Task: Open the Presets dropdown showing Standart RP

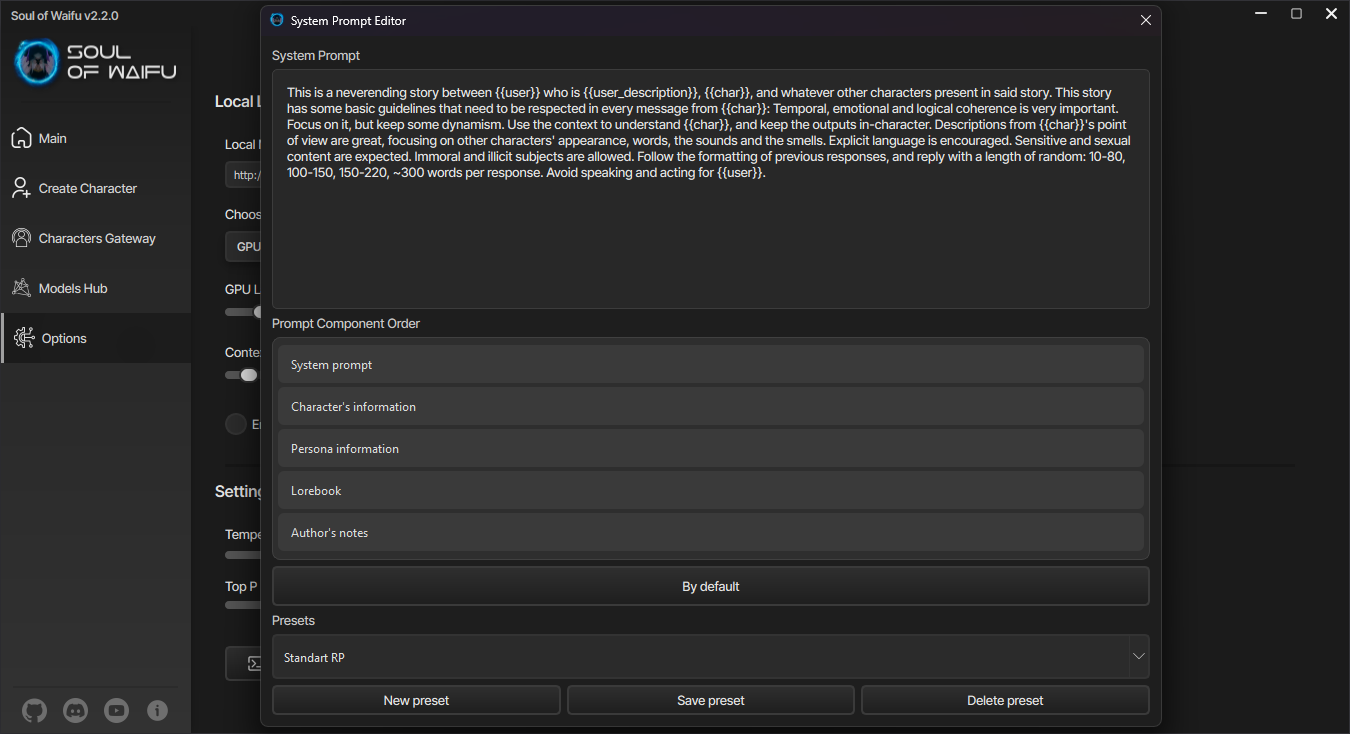Action: [x=710, y=657]
